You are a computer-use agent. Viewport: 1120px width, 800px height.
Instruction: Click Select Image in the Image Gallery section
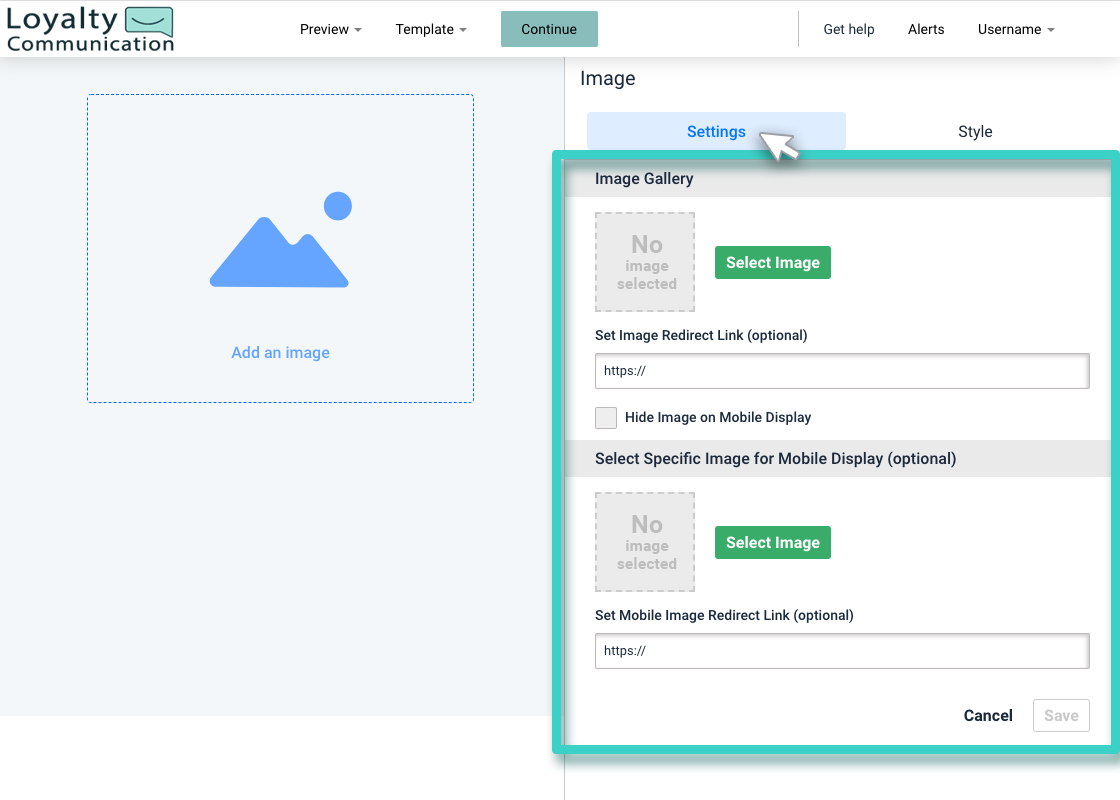(772, 262)
